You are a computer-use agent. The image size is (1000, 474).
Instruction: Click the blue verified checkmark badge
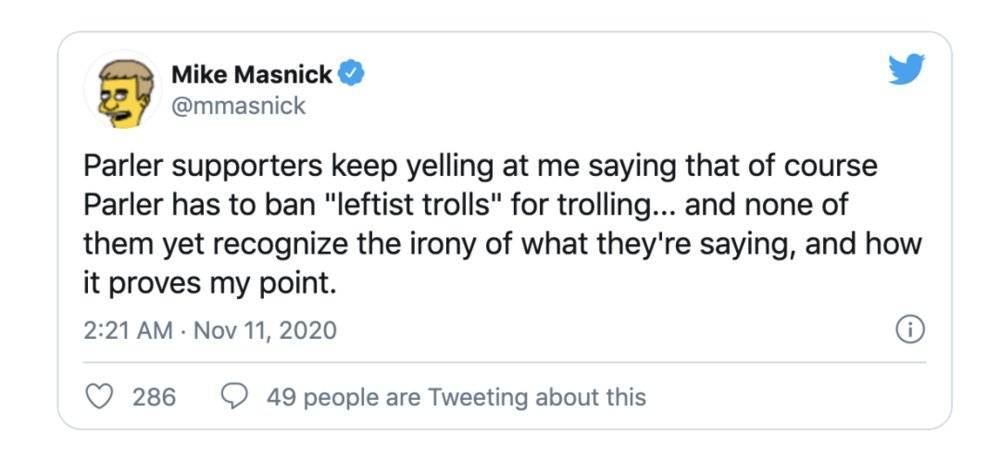351,75
